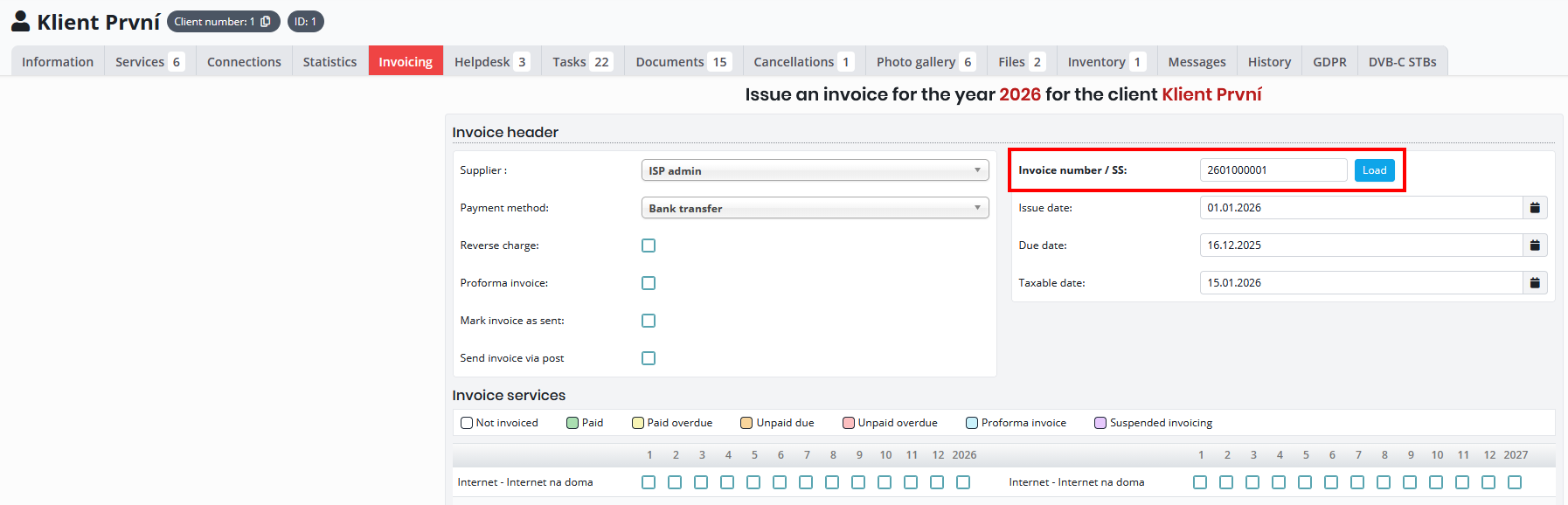Enable the Reverse charge checkbox
The height and width of the screenshot is (505, 1568).
point(649,246)
